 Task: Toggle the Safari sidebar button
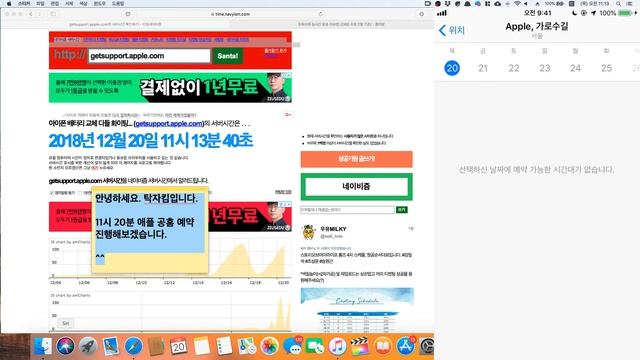[53, 14]
